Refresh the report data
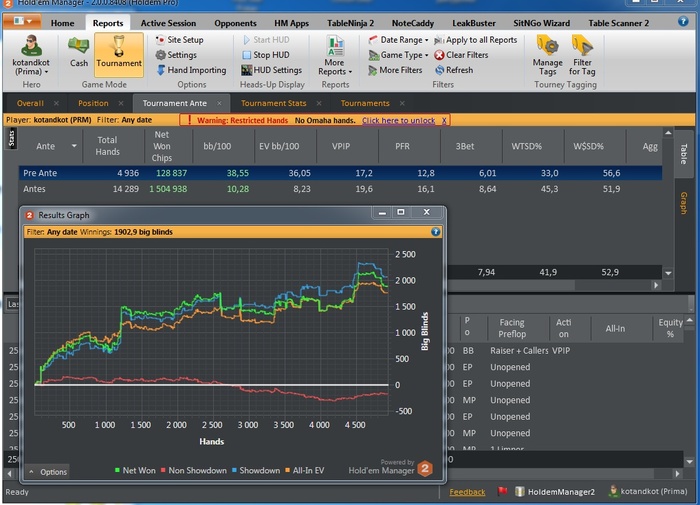Image resolution: width=700 pixels, height=505 pixels. point(454,70)
